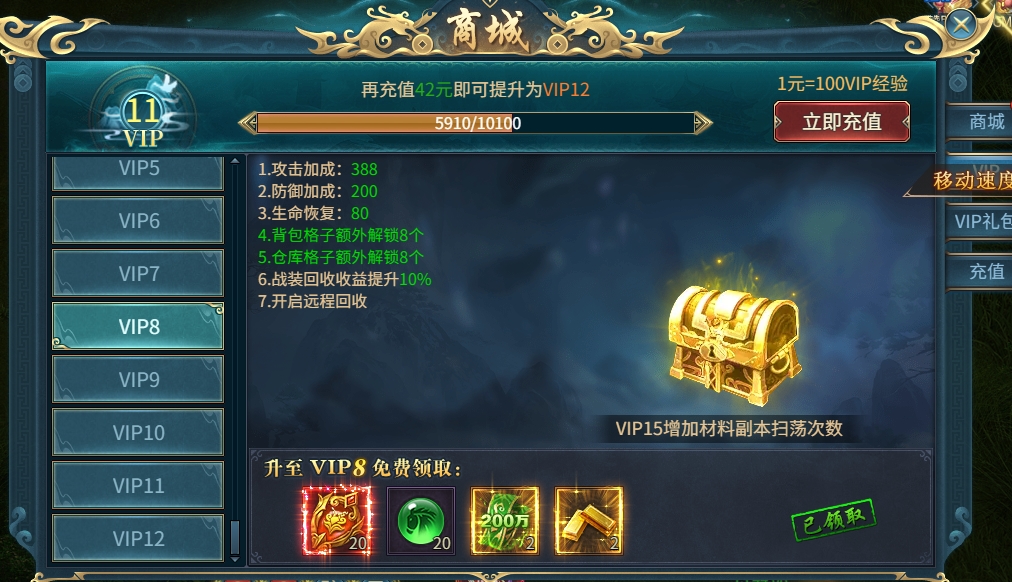Click the red emblem reward icon
The width and height of the screenshot is (1012, 582).
336,521
